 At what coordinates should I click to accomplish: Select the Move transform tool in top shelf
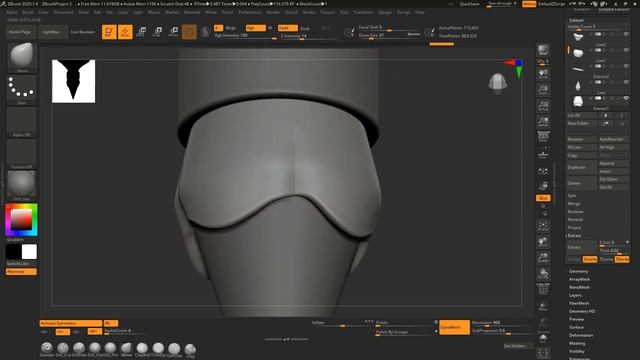click(141, 32)
